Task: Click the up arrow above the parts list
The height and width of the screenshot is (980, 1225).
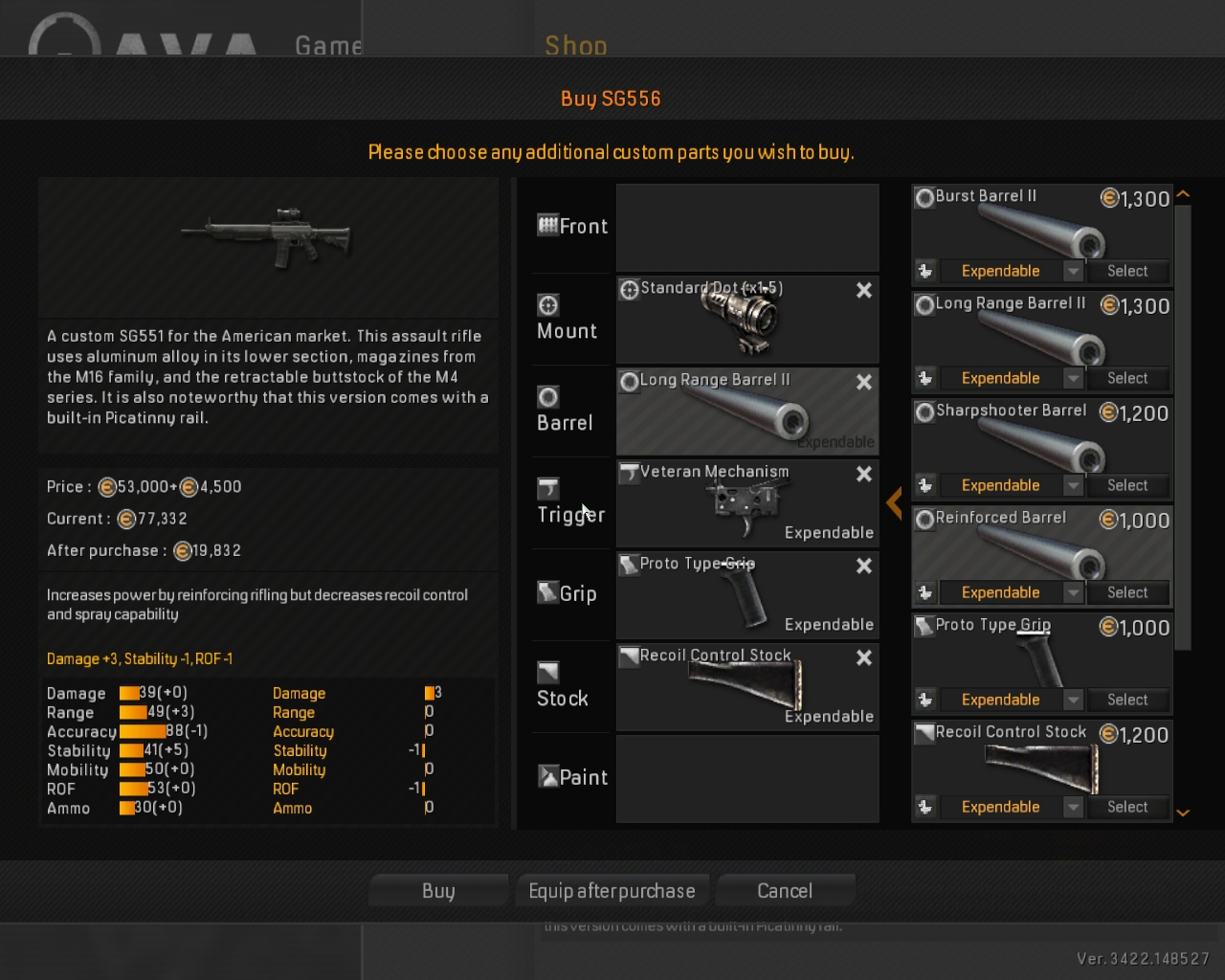Action: pos(1183,194)
